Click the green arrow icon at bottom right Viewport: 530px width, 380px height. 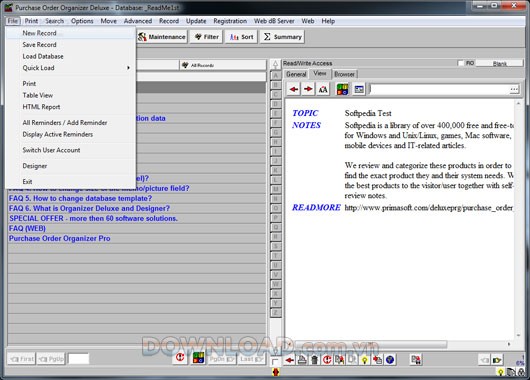497,360
